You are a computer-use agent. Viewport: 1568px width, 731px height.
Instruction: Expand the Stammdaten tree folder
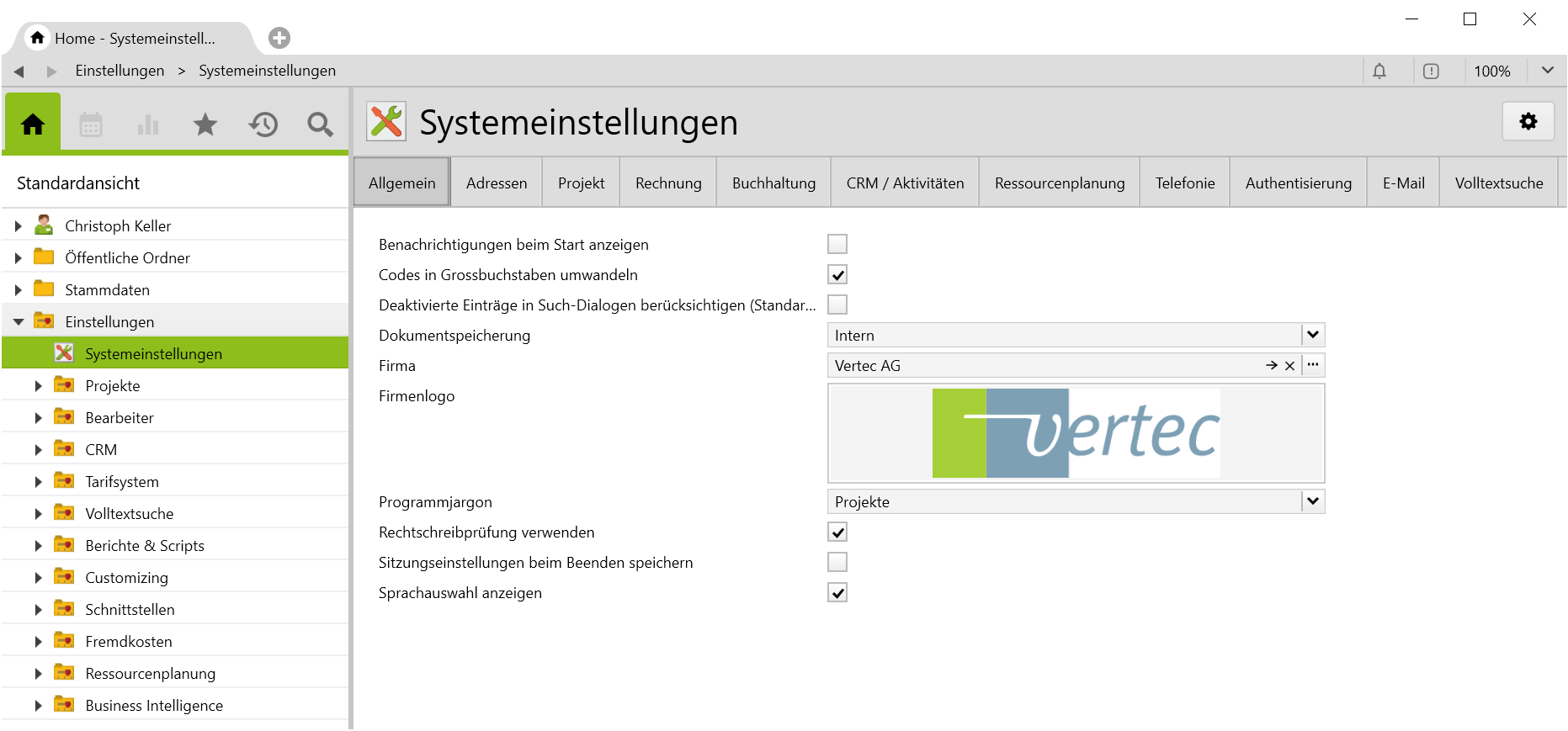[19, 290]
